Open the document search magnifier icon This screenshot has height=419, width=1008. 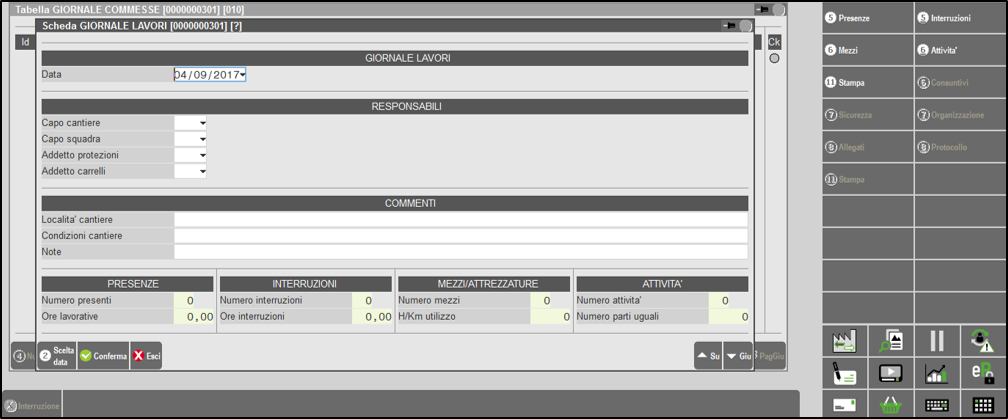[x=891, y=341]
